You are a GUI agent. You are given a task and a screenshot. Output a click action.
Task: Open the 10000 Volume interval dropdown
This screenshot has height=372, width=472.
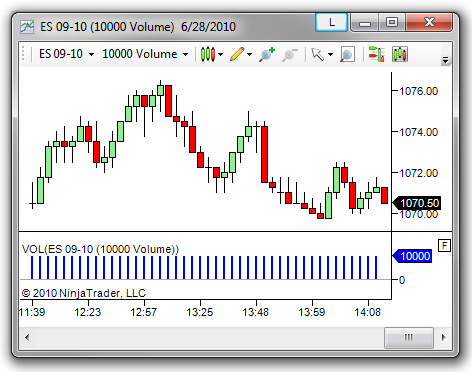pos(145,54)
